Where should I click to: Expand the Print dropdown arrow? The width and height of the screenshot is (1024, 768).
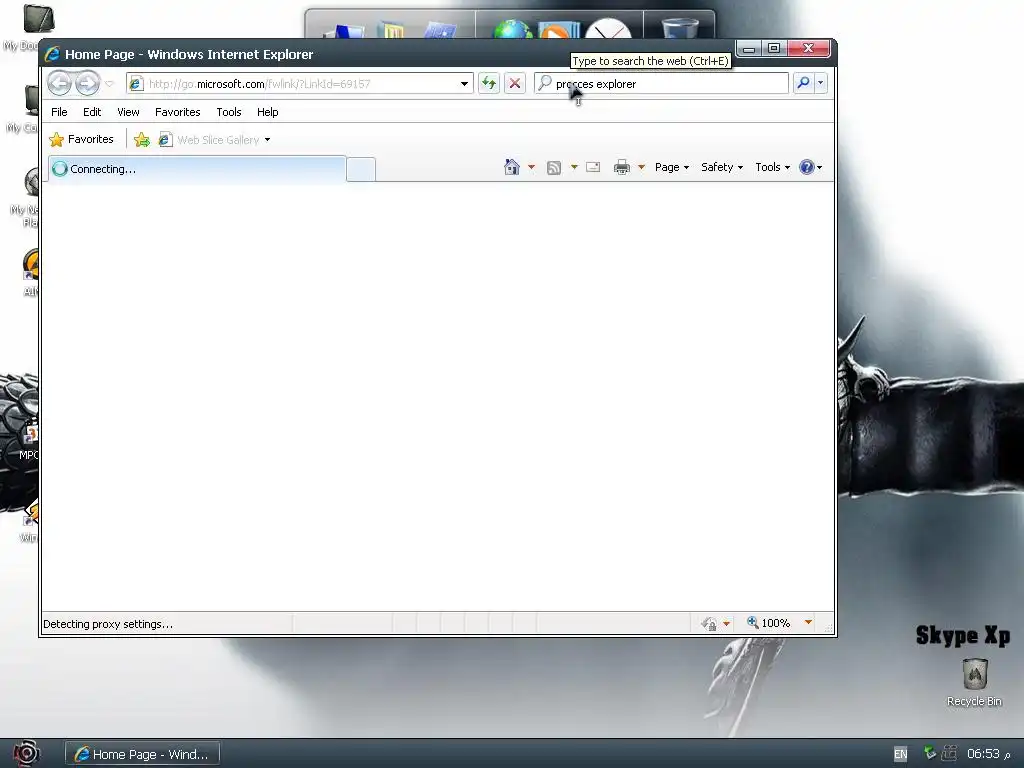pyautogui.click(x=641, y=167)
